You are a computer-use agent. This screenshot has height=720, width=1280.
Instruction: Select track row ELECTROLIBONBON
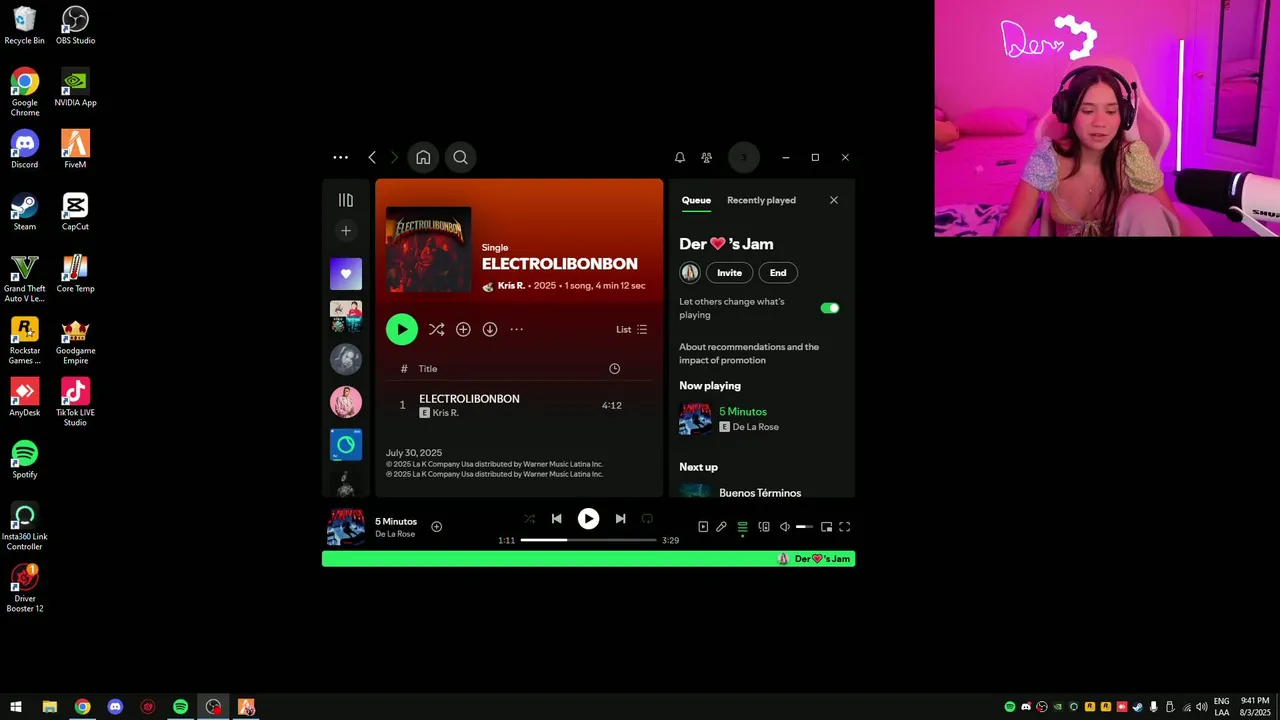(519, 405)
